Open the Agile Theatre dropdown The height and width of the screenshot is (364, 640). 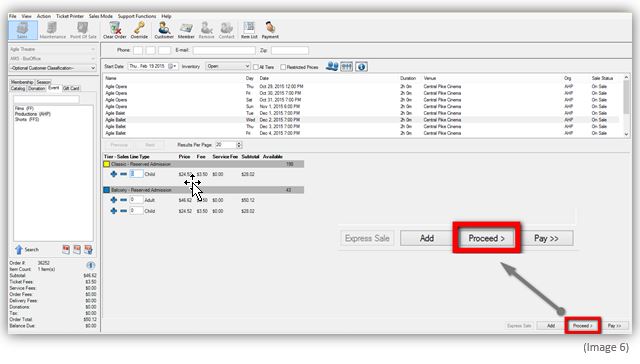point(53,49)
